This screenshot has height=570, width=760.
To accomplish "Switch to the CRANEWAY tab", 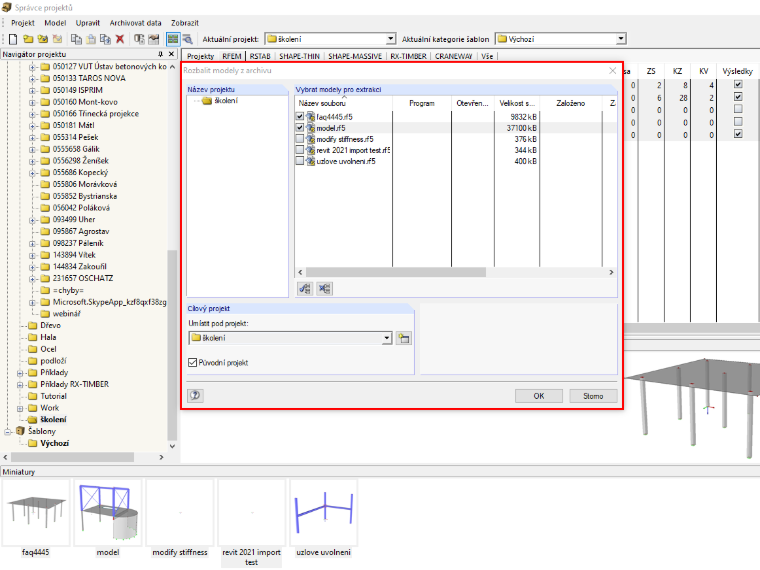I will click(x=453, y=56).
